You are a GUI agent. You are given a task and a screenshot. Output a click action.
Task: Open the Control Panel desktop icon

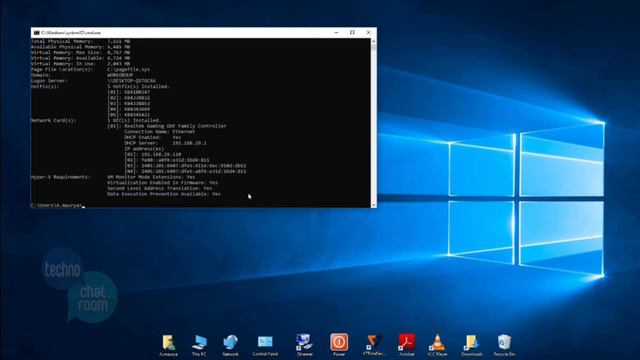coord(265,345)
